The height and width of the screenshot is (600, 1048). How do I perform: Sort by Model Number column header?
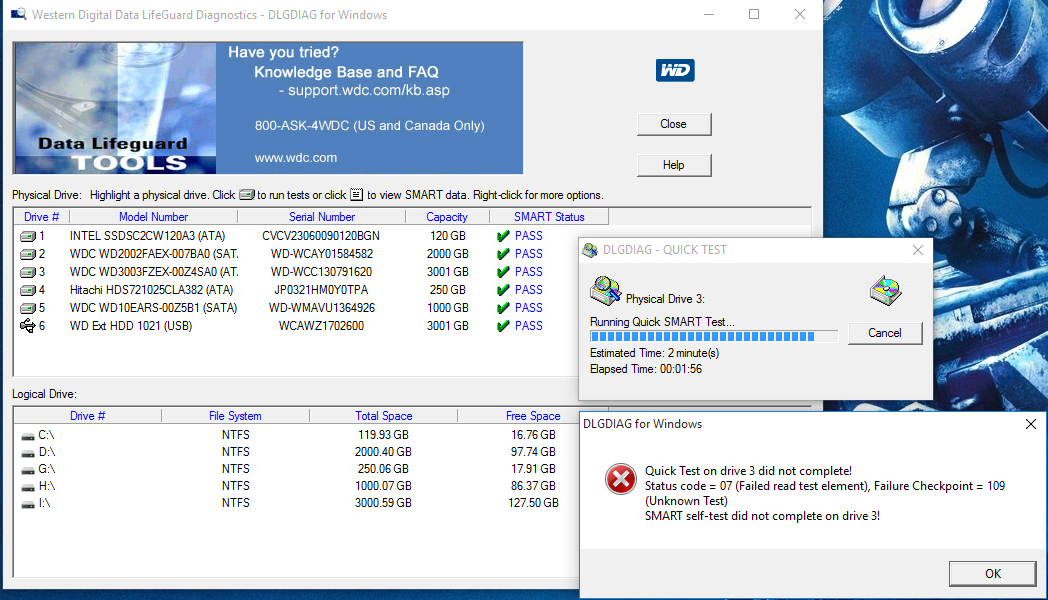[153, 216]
